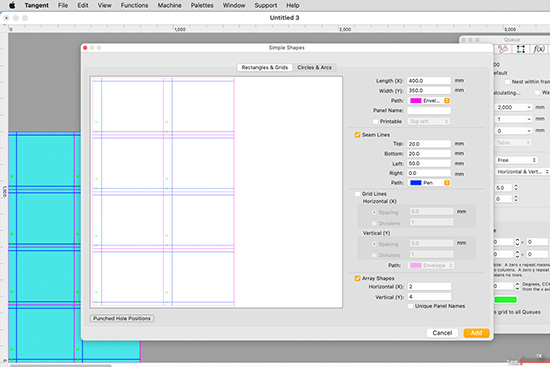The height and width of the screenshot is (367, 550).
Task: Click the stepper next to the 5.0 value
Action: point(516,188)
